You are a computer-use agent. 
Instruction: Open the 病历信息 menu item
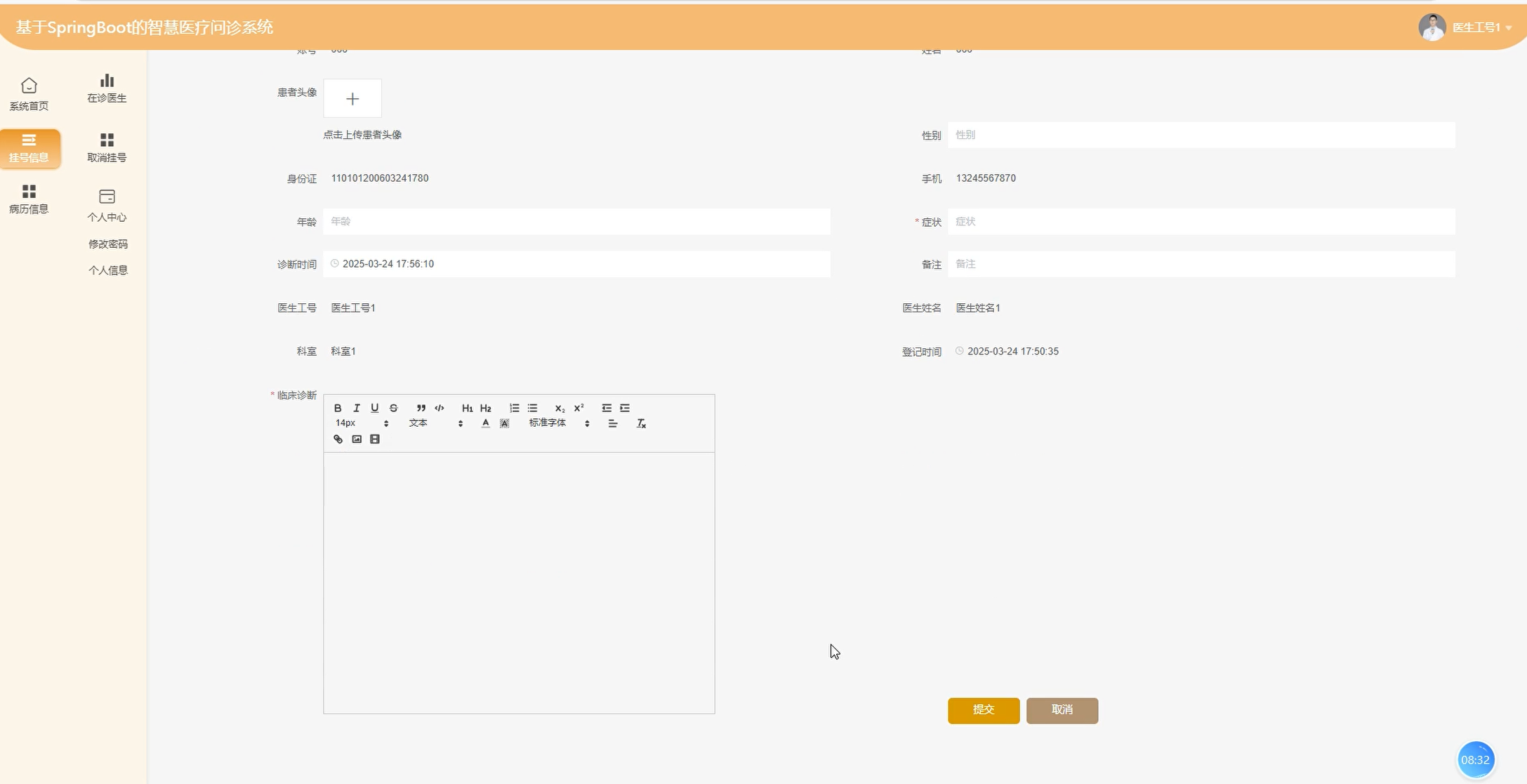[29, 199]
